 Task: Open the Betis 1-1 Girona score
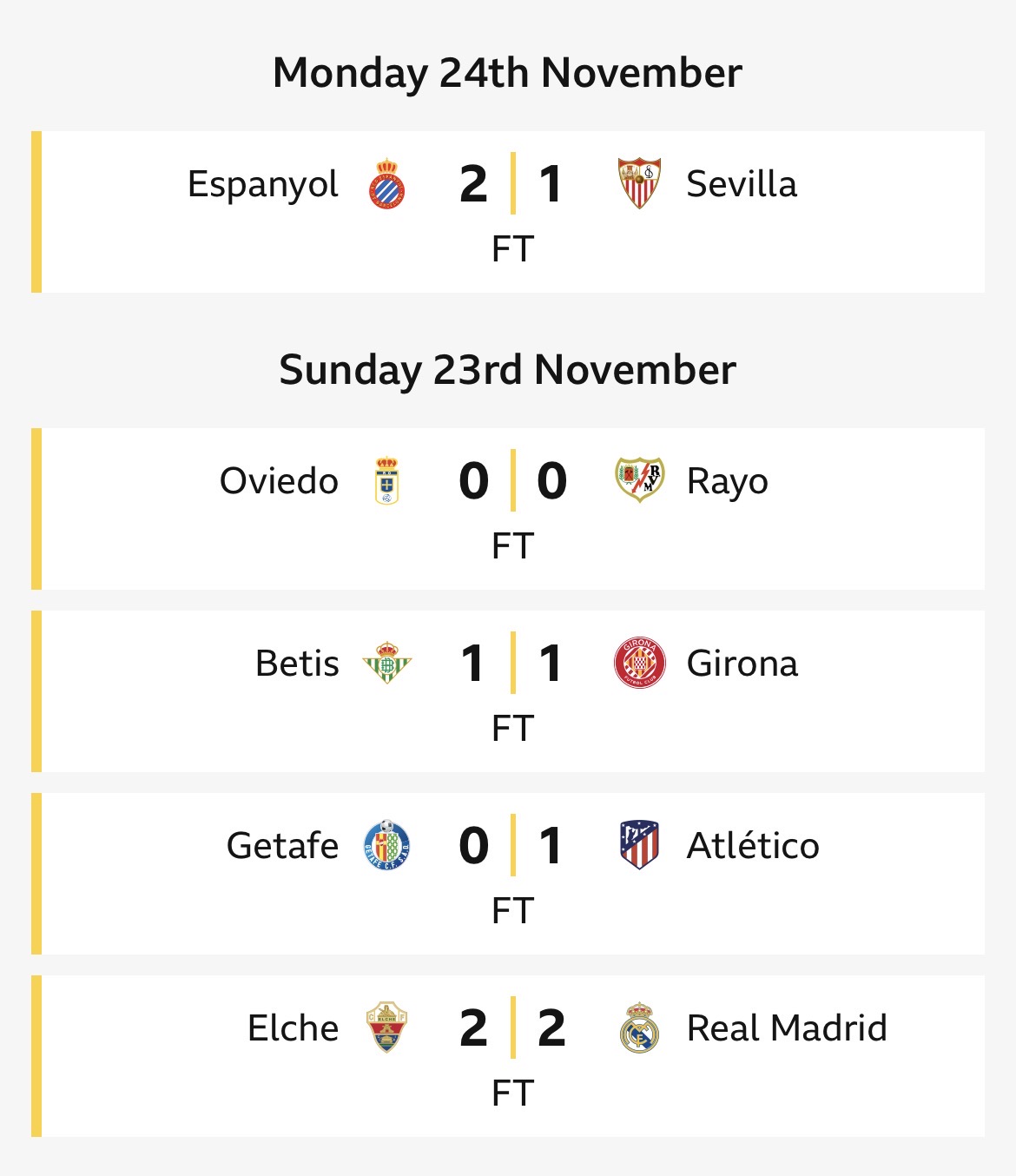point(512,664)
